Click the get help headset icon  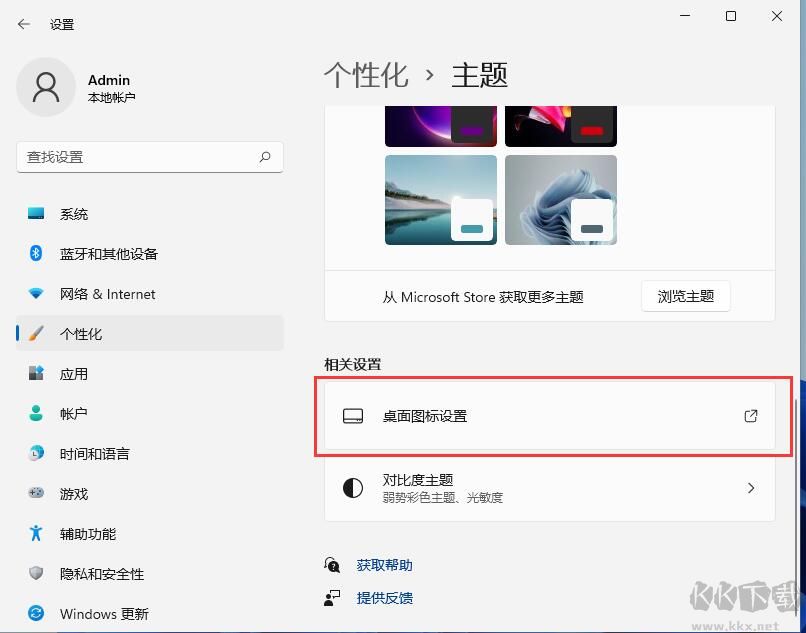(332, 565)
